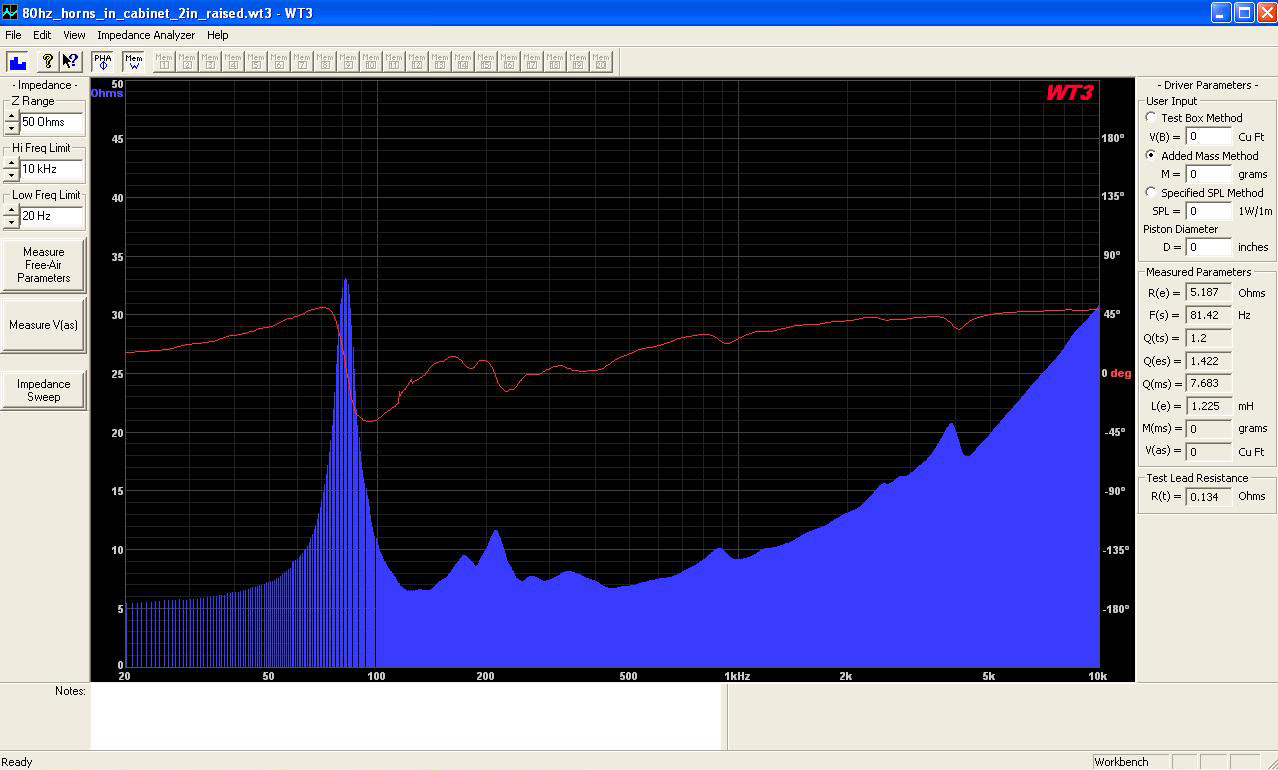Select memory slot Mem 5 icon
The height and width of the screenshot is (770, 1278).
(x=256, y=61)
